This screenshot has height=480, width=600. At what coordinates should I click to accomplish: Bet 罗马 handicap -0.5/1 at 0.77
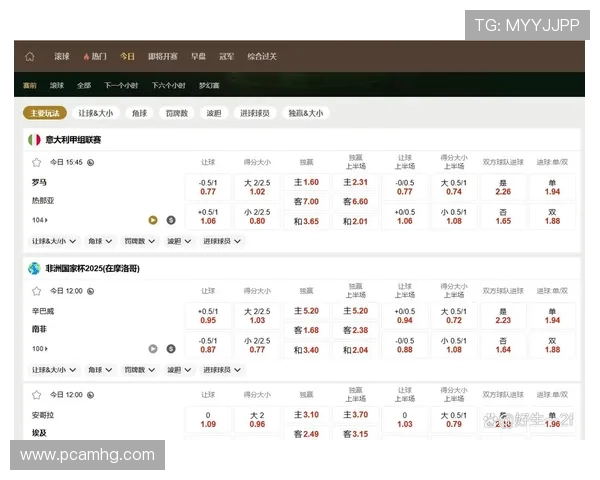coord(208,187)
